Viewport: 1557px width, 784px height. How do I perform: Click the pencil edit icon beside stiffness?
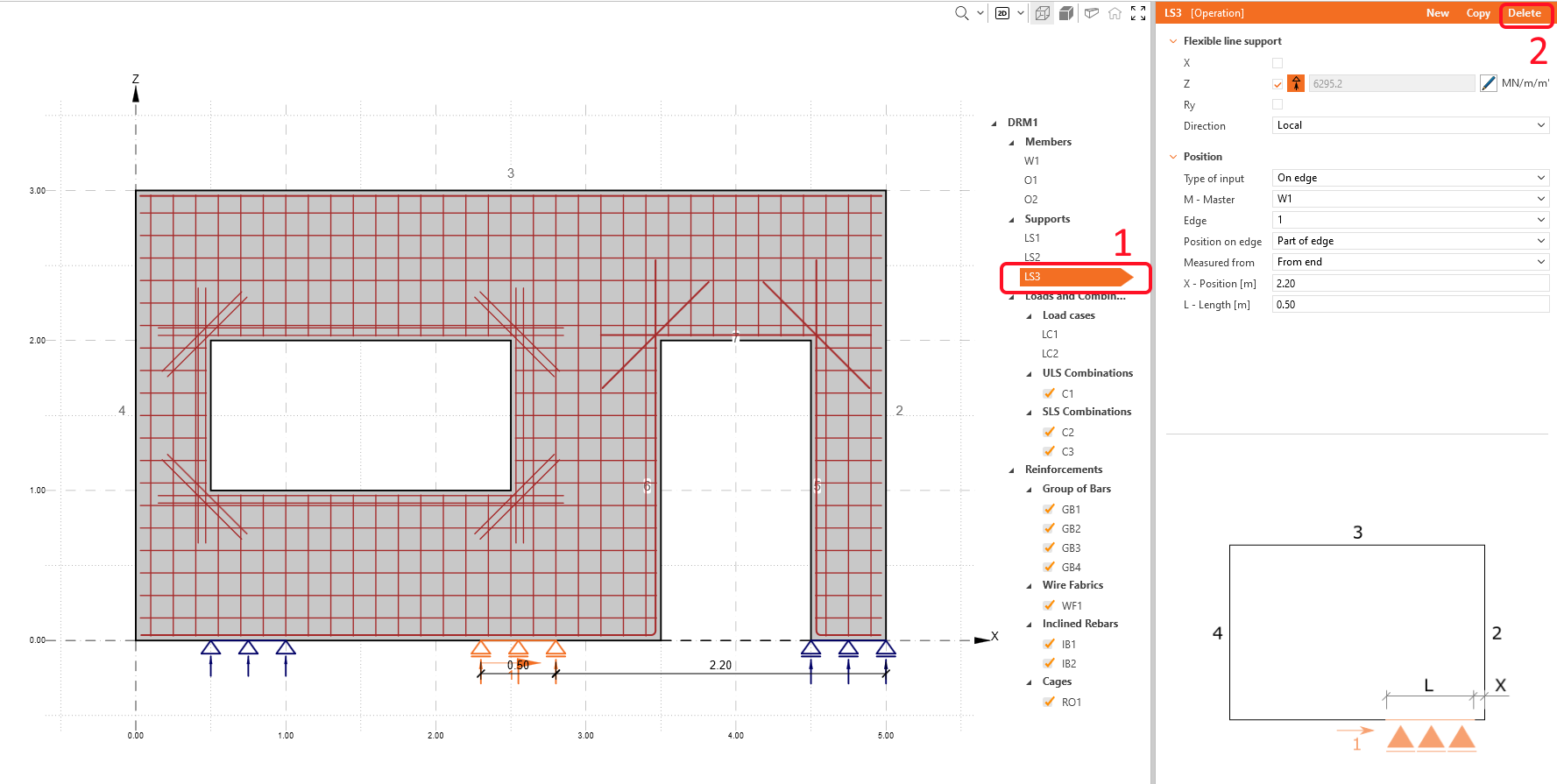[1488, 84]
